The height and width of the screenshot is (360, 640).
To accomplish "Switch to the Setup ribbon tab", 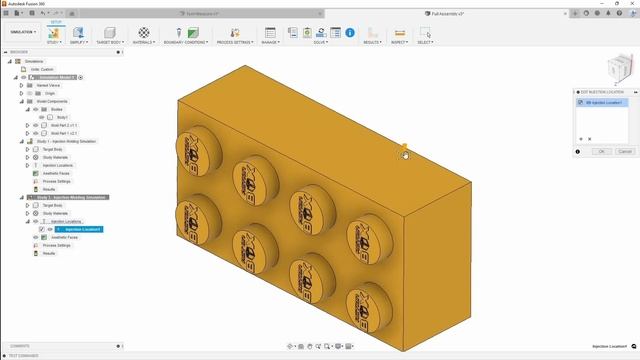I will tap(56, 22).
